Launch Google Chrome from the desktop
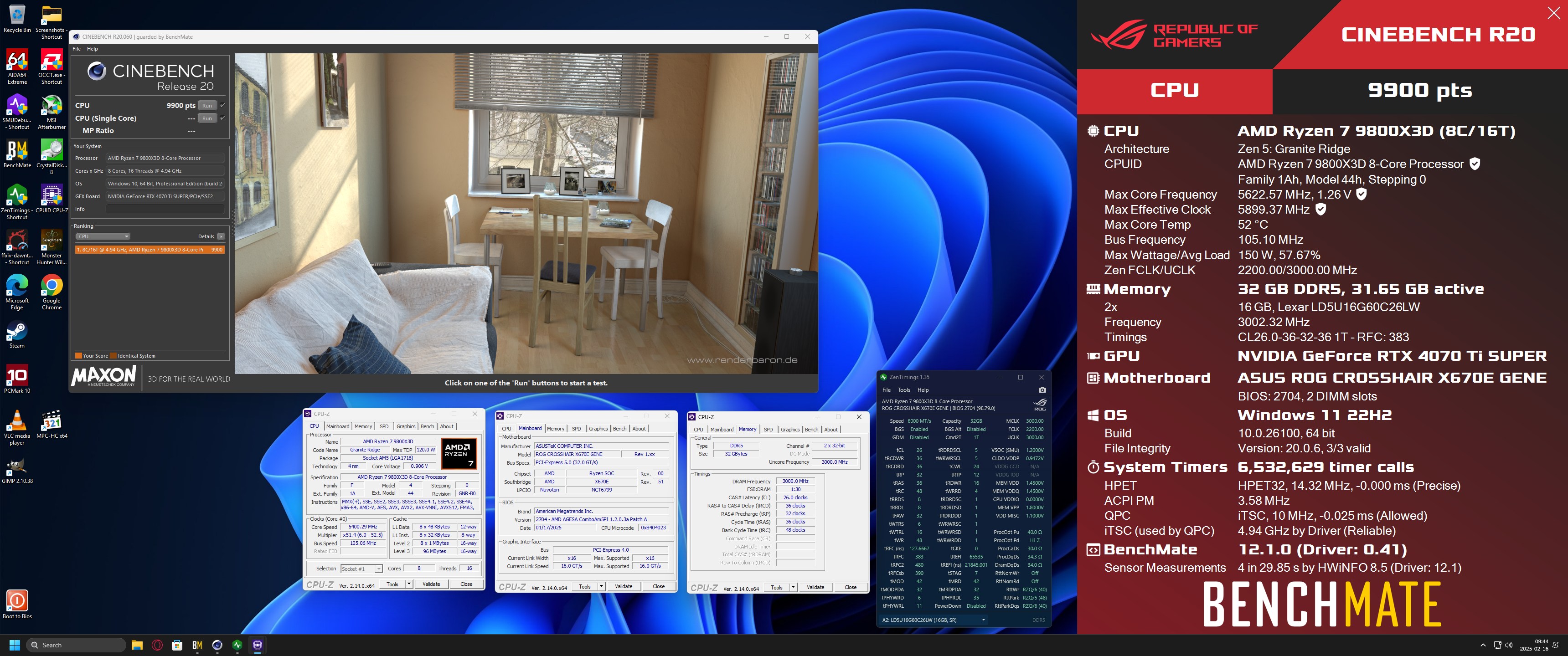Screen dimensions: 1568x656 [x=52, y=292]
